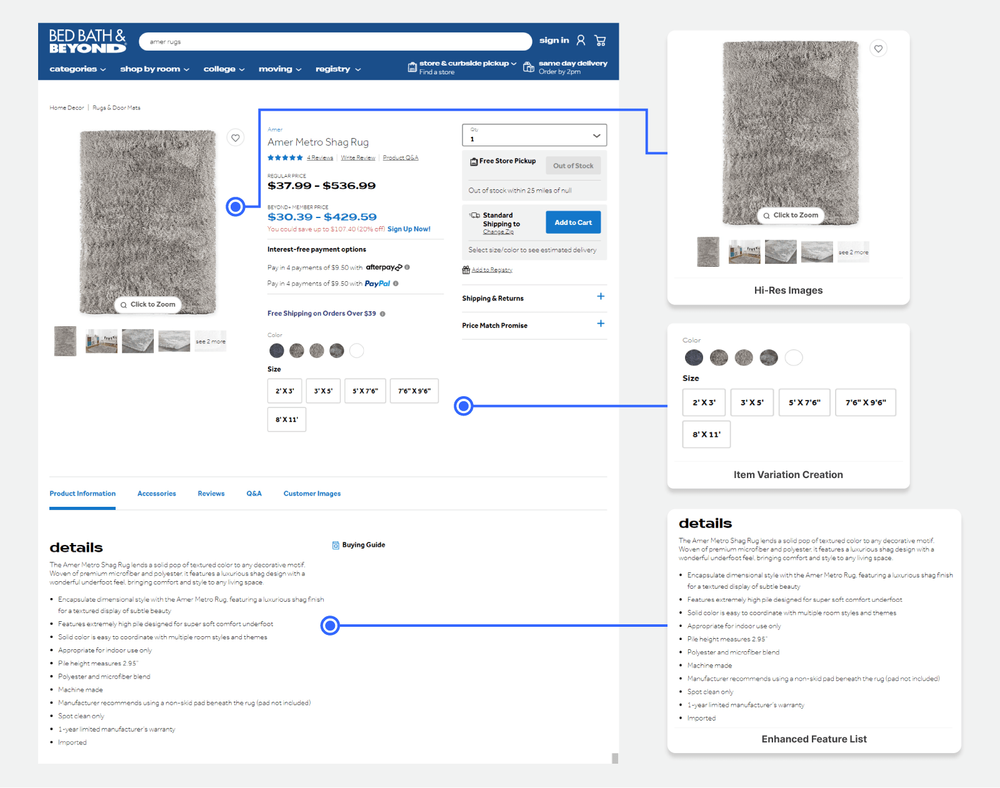Click the Bed Bath & Beyond logo

click(87, 41)
